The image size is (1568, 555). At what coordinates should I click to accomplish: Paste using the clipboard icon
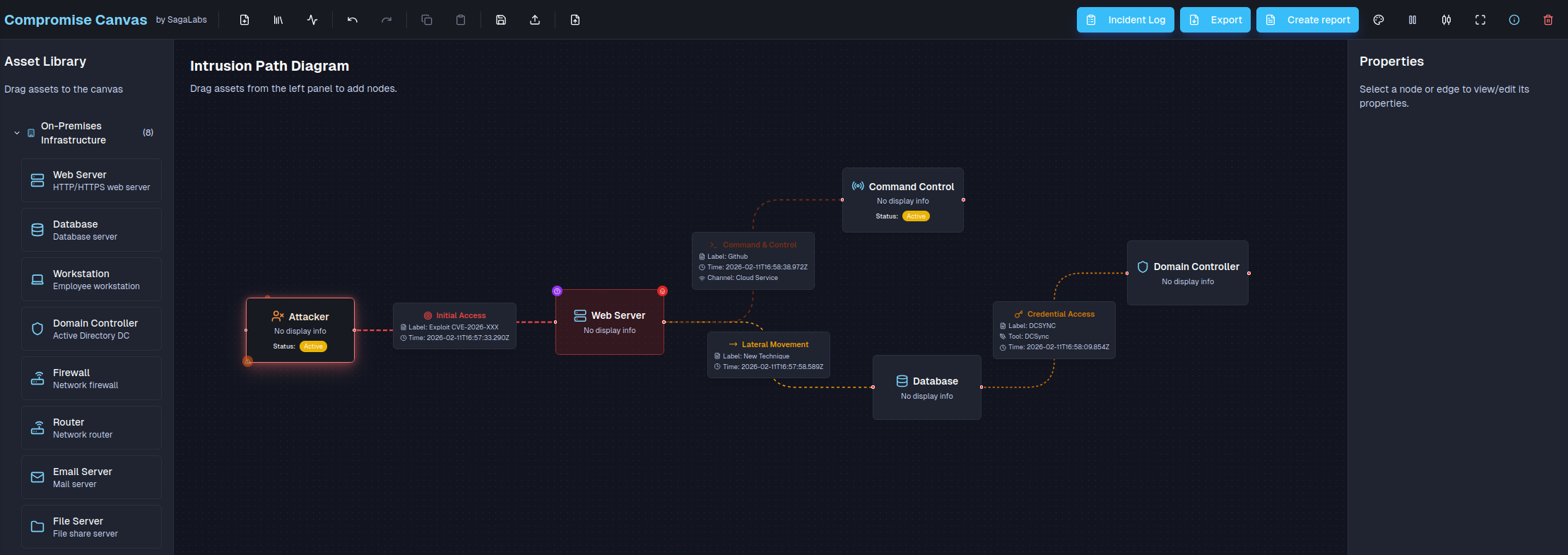(x=461, y=20)
